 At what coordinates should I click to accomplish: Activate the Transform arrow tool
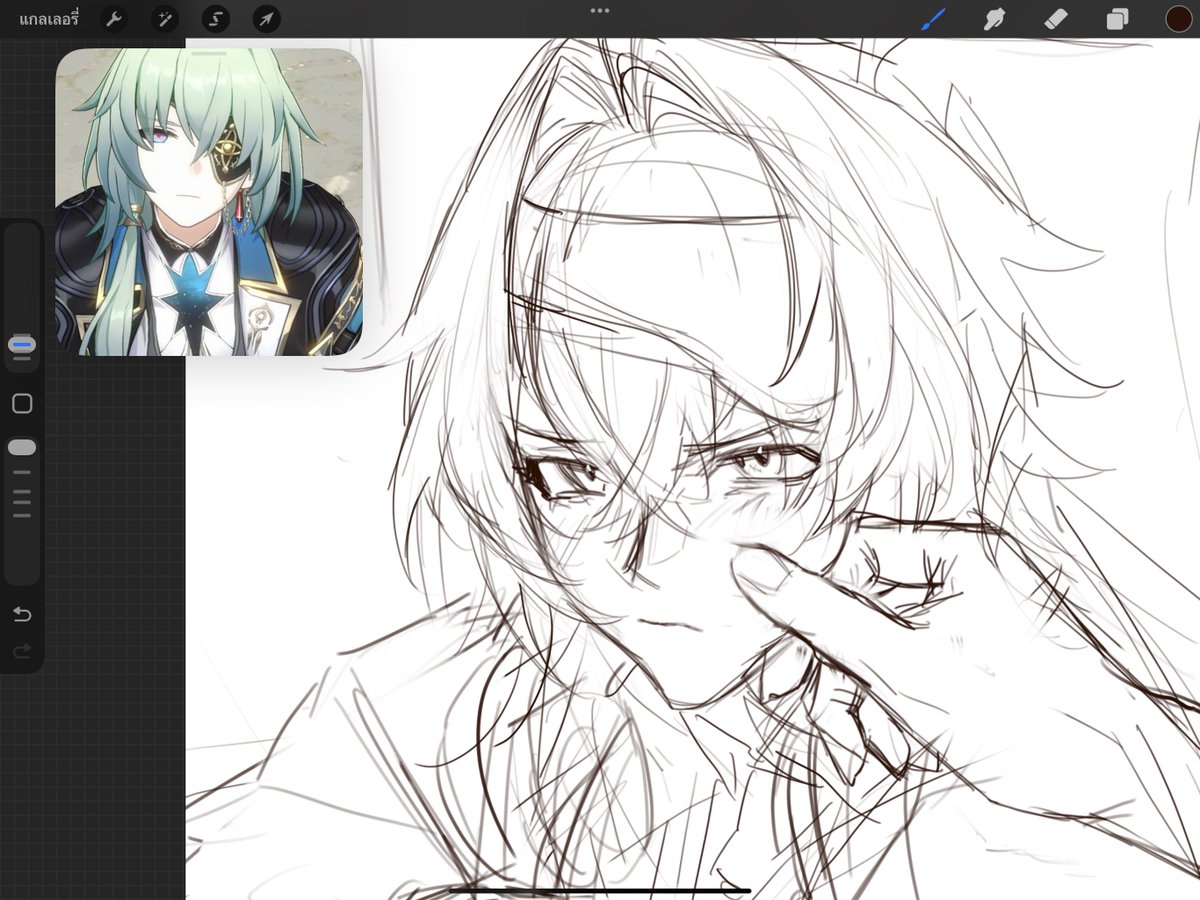[x=267, y=19]
